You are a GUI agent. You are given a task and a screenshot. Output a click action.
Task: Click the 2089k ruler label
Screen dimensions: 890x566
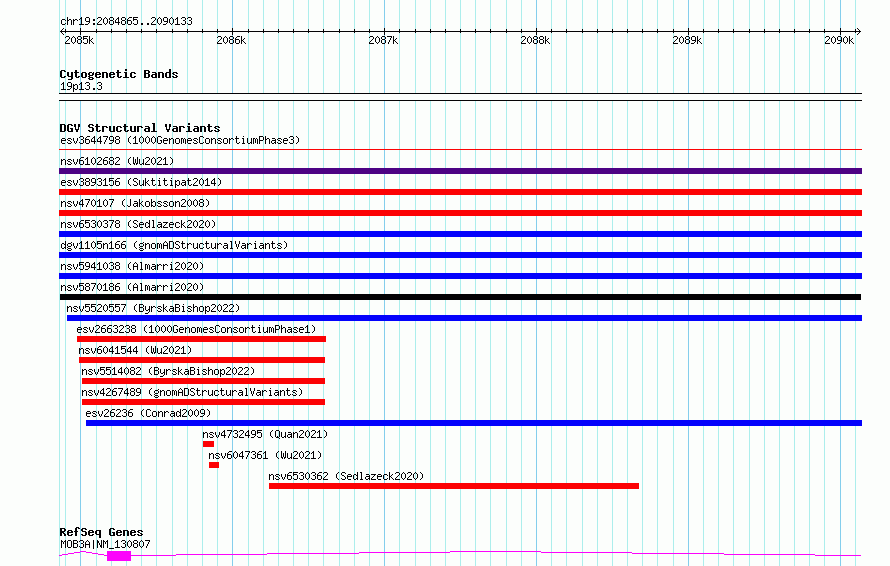(687, 40)
